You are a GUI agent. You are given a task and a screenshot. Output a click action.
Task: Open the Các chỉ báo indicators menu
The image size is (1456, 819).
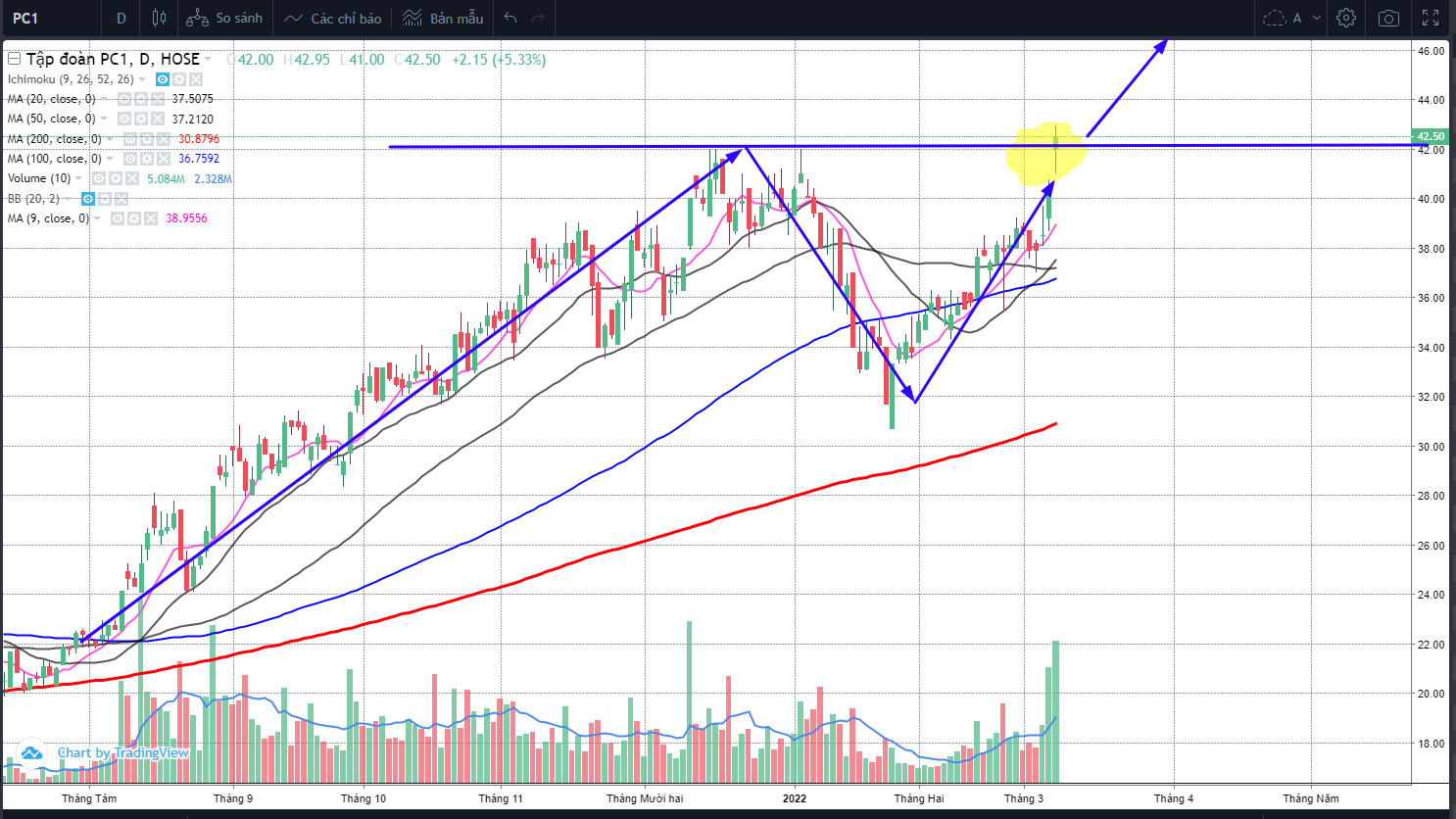[x=333, y=18]
